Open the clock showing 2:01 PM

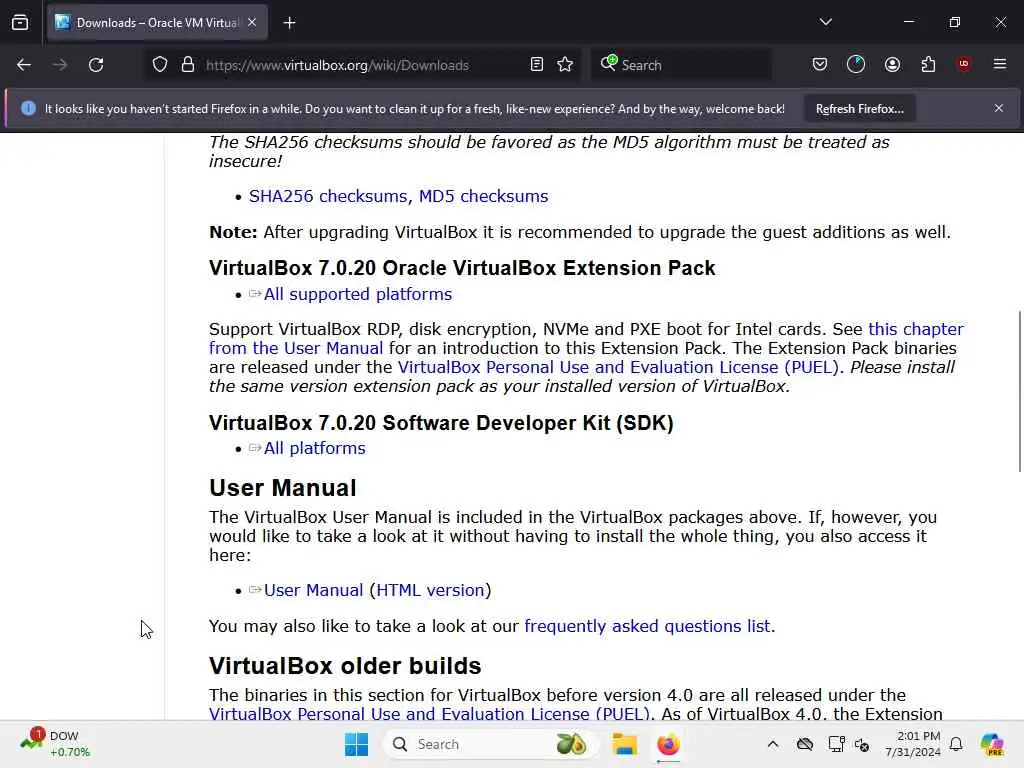pyautogui.click(x=913, y=744)
